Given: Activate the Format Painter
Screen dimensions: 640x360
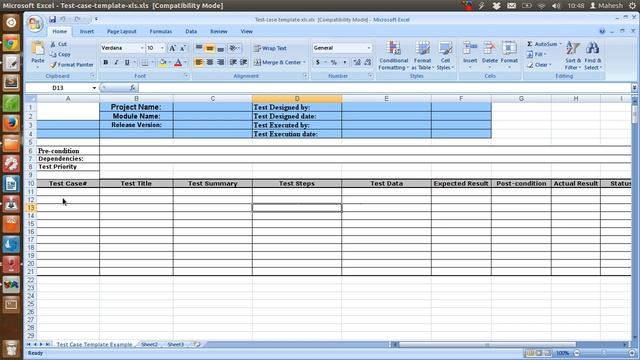Looking at the screenshot, I should coord(71,64).
